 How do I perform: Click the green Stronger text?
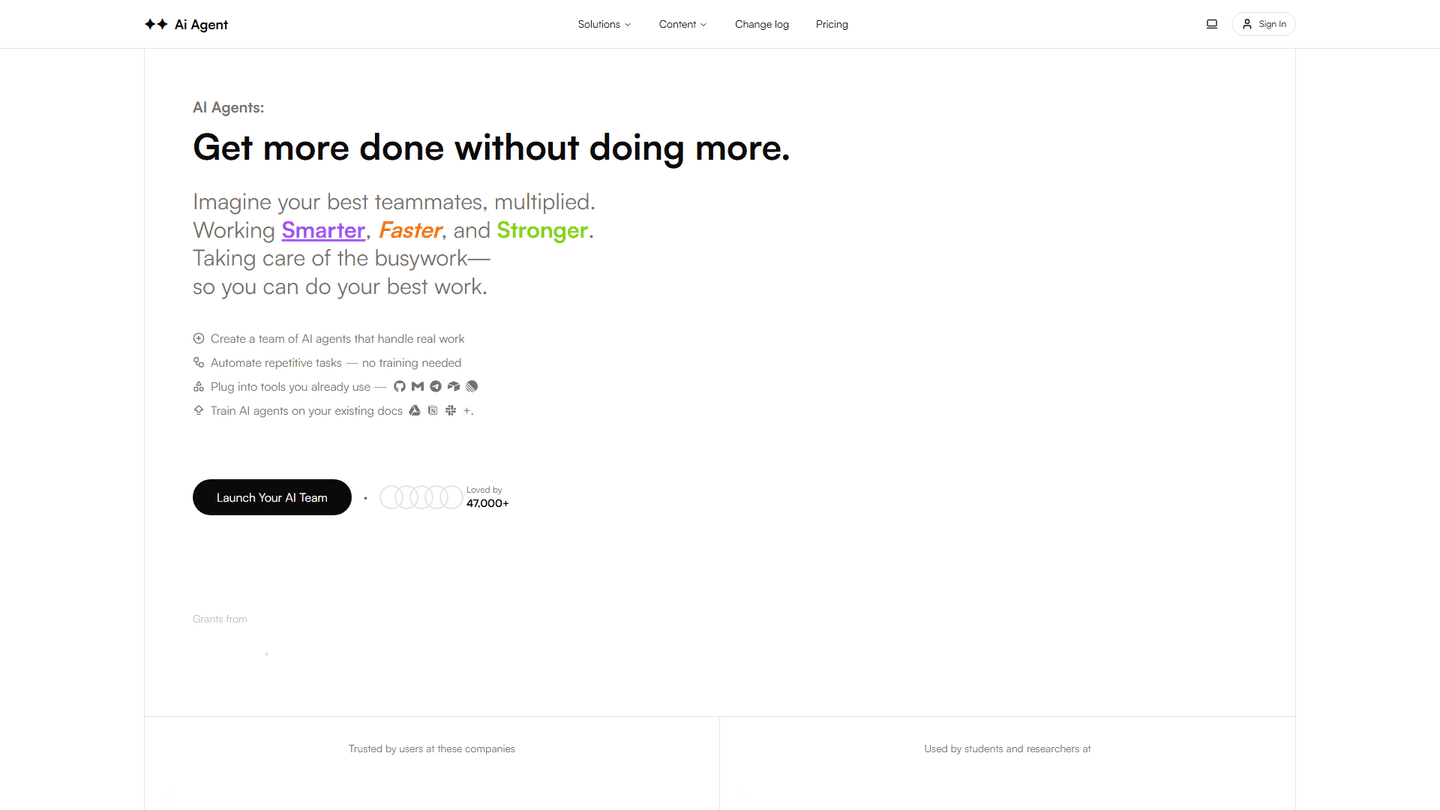(x=542, y=230)
